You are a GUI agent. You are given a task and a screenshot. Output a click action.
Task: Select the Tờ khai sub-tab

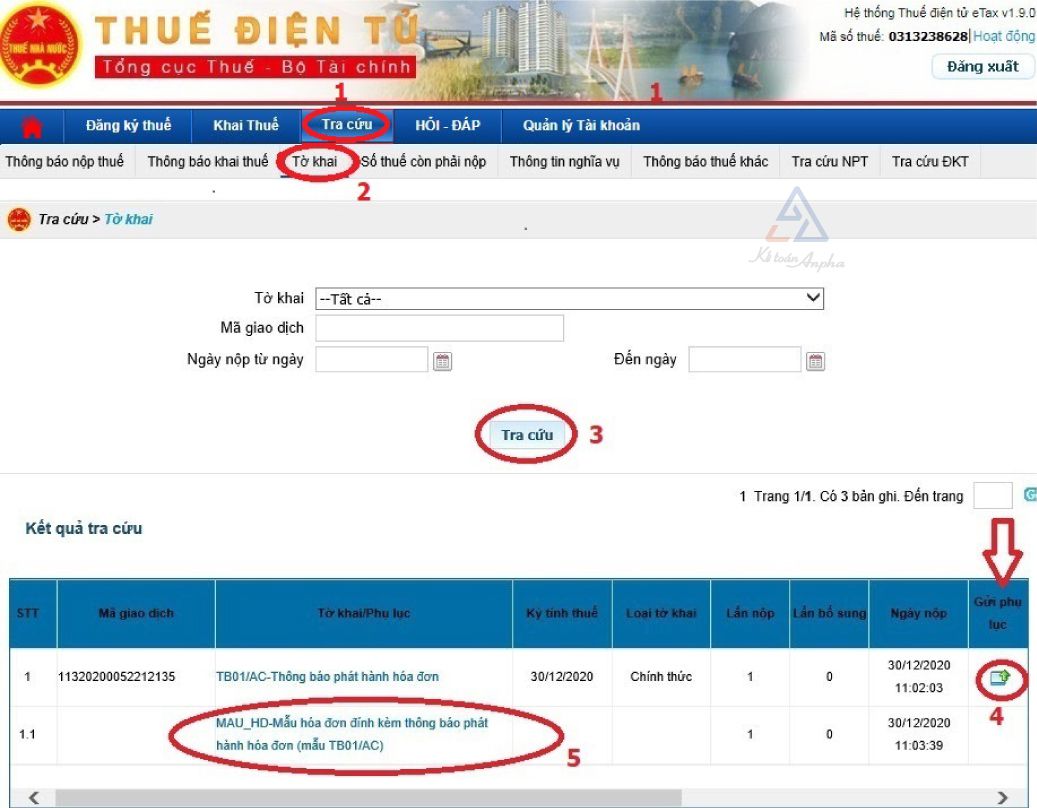coord(315,162)
